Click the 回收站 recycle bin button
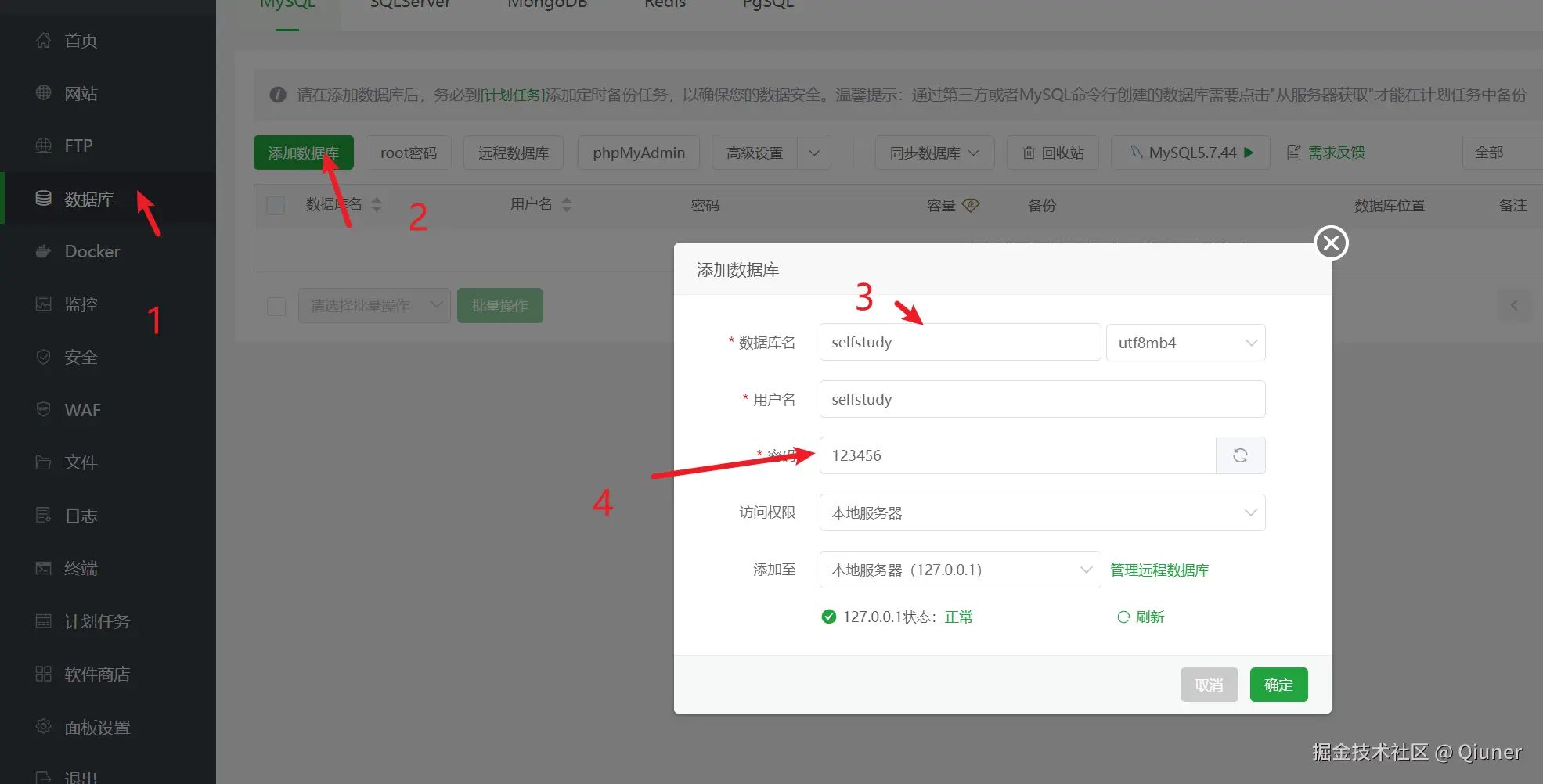Viewport: 1543px width, 784px height. [1053, 153]
